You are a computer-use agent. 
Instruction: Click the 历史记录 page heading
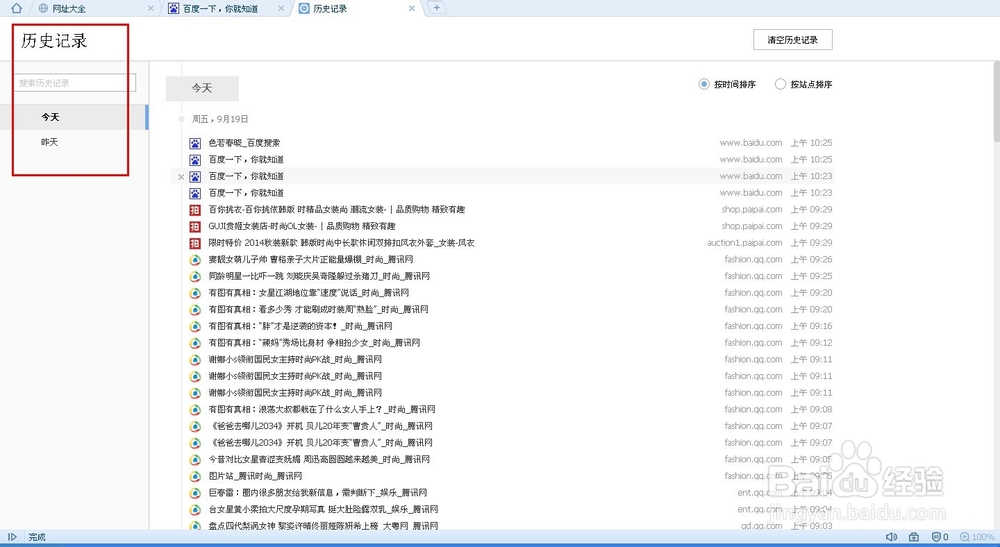(x=54, y=41)
